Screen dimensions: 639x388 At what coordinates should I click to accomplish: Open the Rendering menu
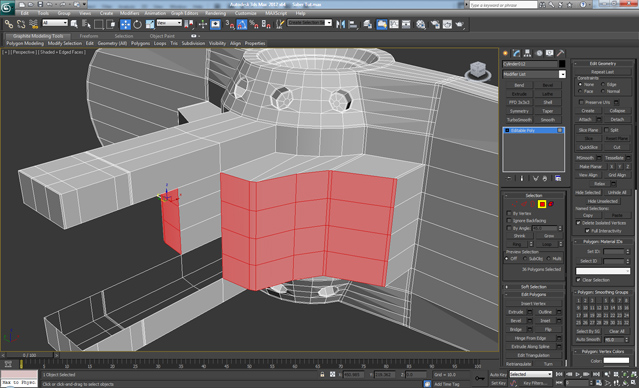[x=215, y=13]
